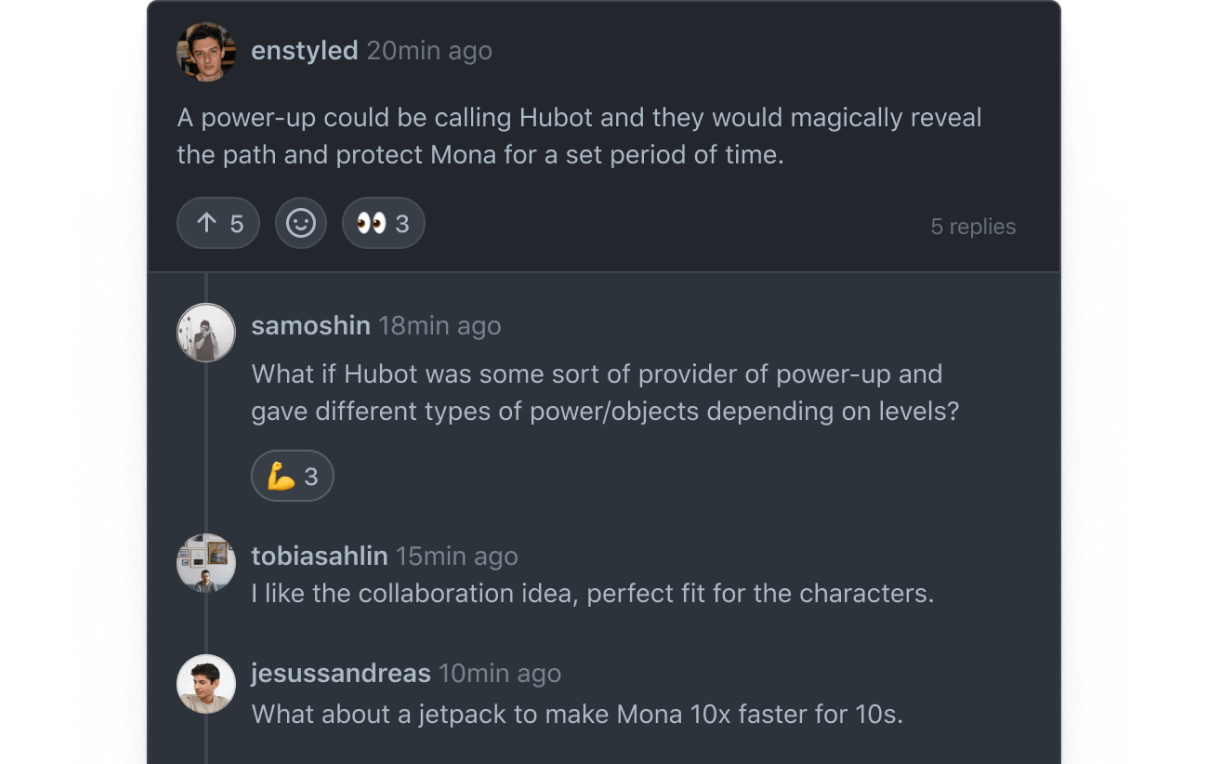Click tobiasahlin's avatar image
Viewport: 1208px width, 764px height.
click(x=206, y=562)
